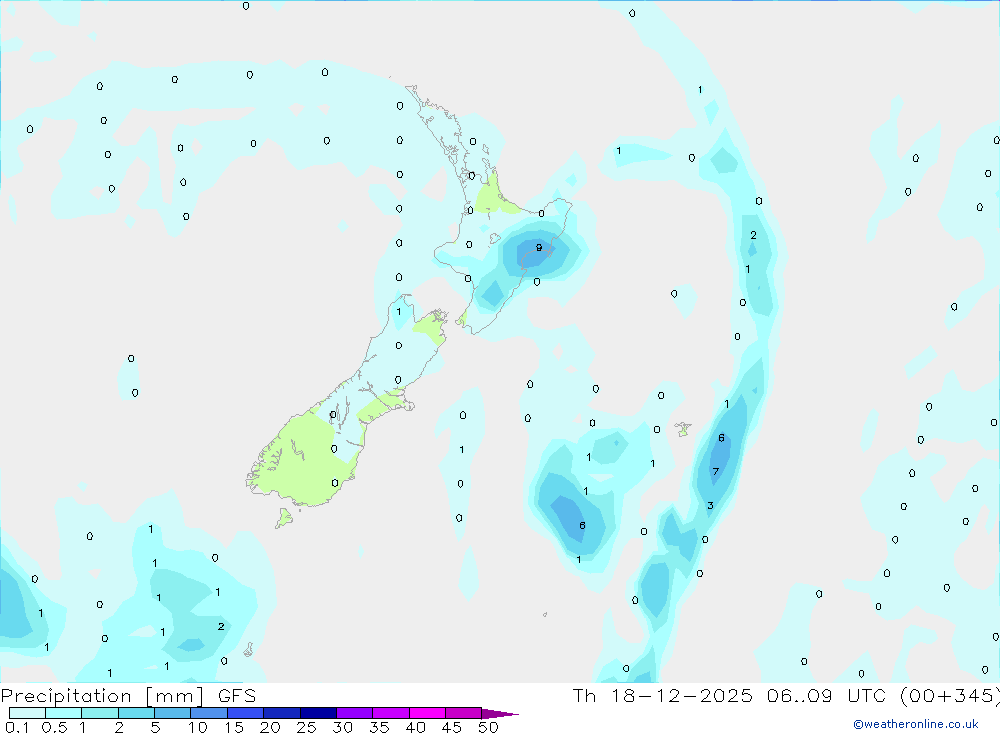Click the 10–15 mm blue legend segment
The height and width of the screenshot is (733, 1000).
209,713
